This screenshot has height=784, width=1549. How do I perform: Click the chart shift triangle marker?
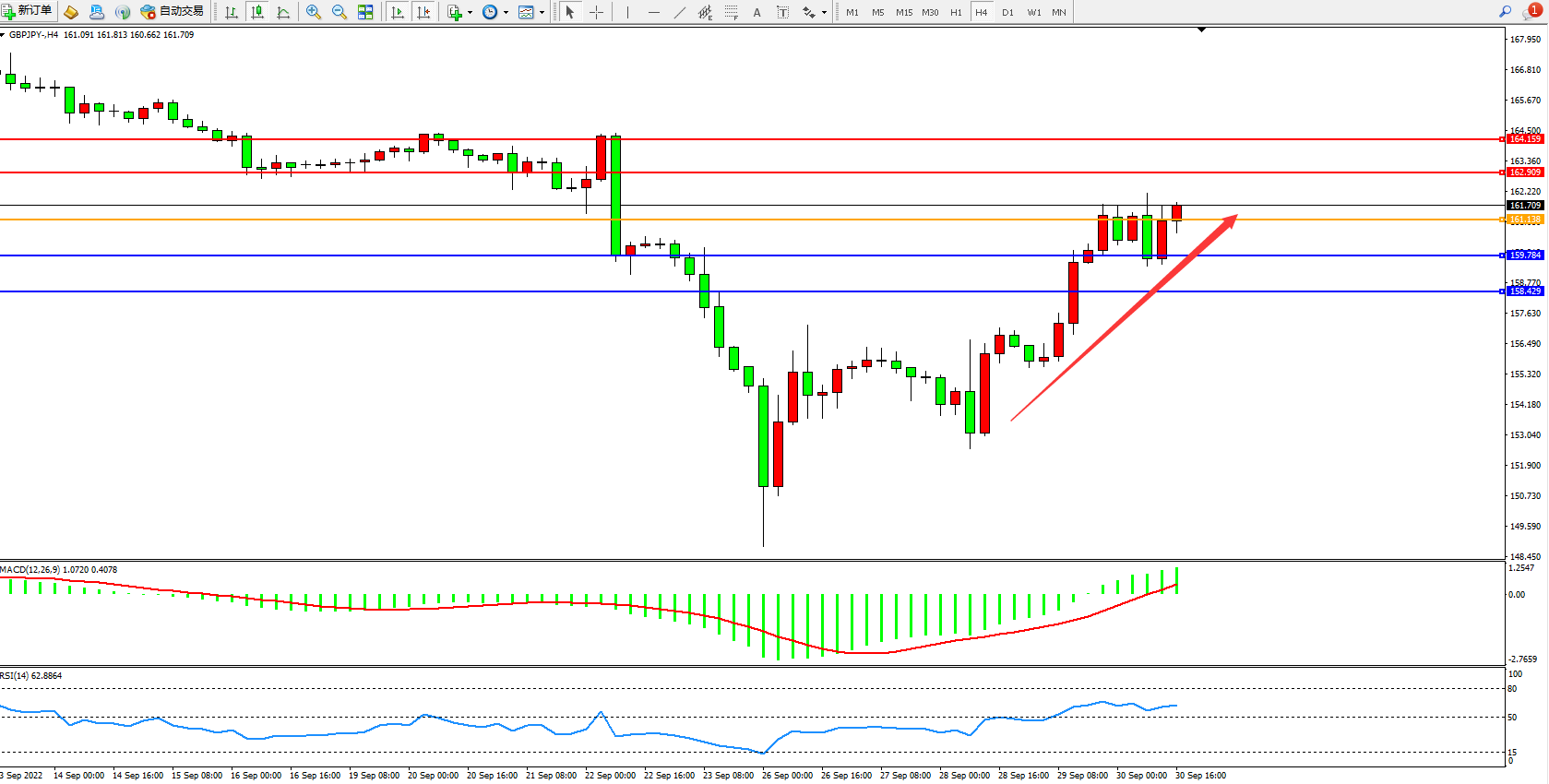(x=1201, y=30)
